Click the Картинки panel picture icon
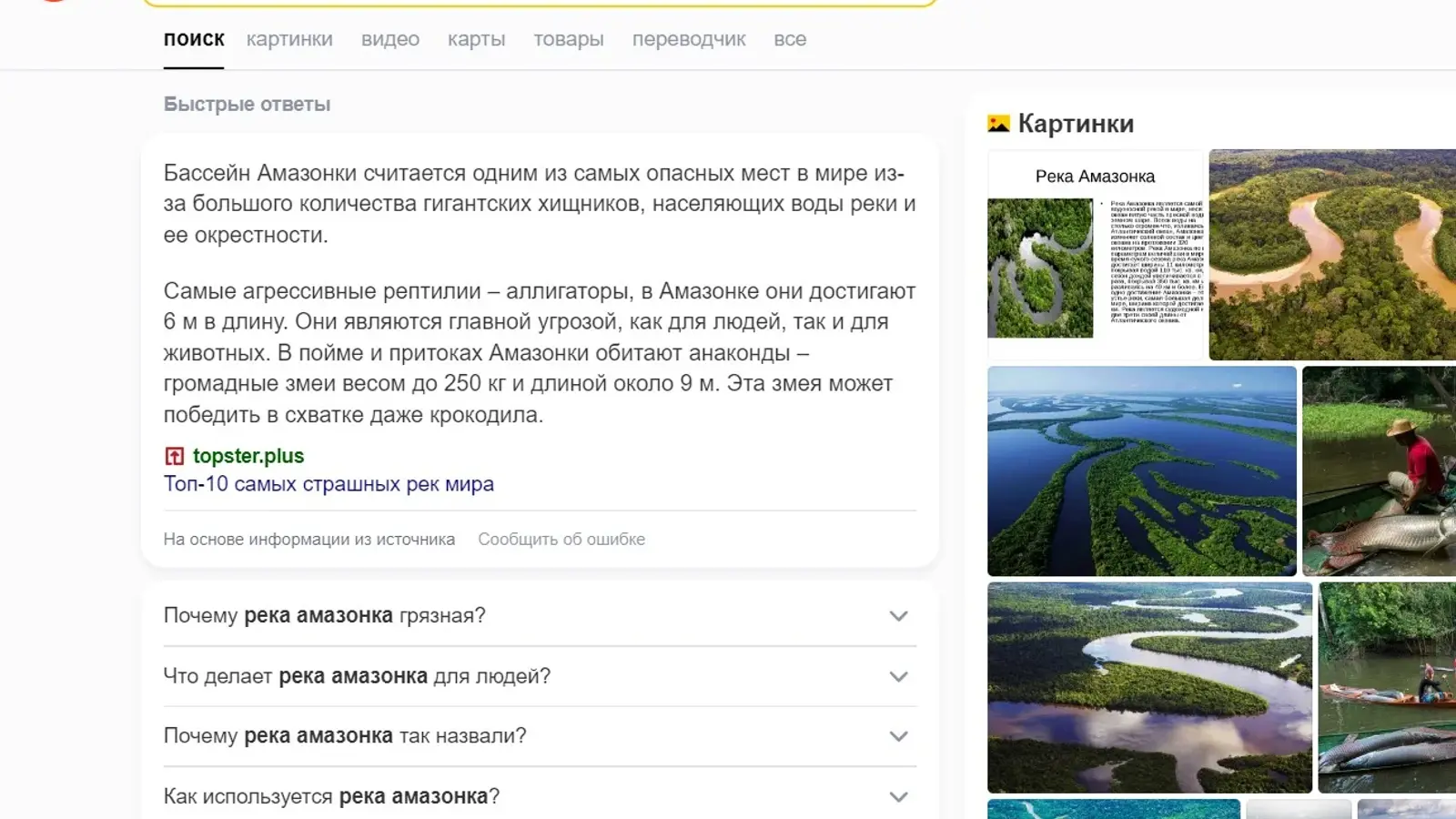This screenshot has height=819, width=1456. coord(998,124)
